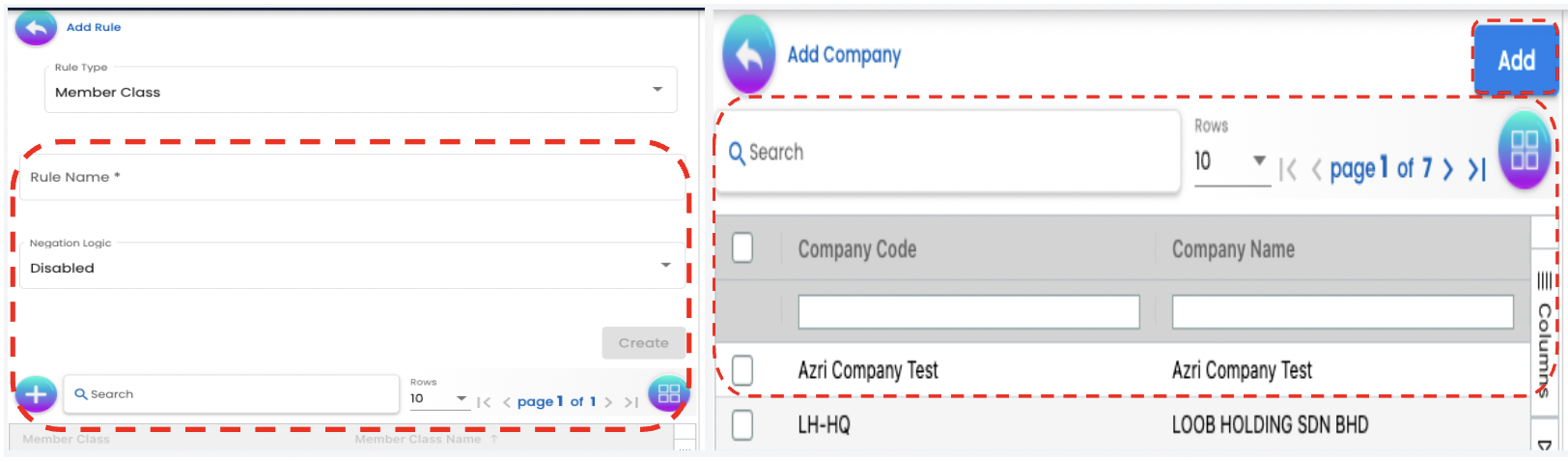Image resolution: width=1568 pixels, height=462 pixels.
Task: Select the LH-HQ row checkbox
Action: pos(742,425)
